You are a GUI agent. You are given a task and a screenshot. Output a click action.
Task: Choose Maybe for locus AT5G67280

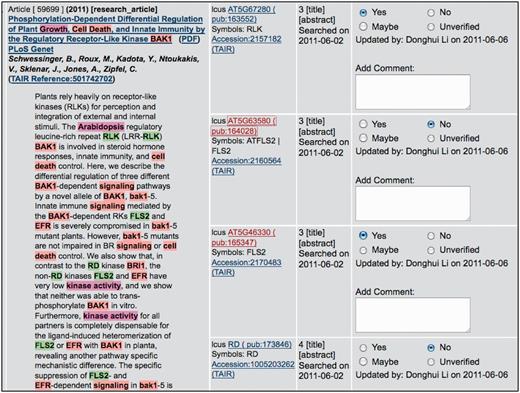pos(363,26)
